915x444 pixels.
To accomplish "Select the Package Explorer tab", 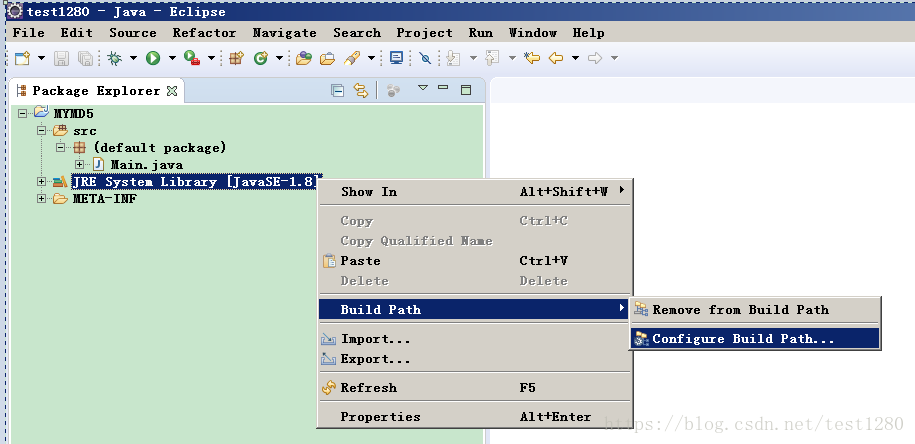I will click(x=96, y=90).
